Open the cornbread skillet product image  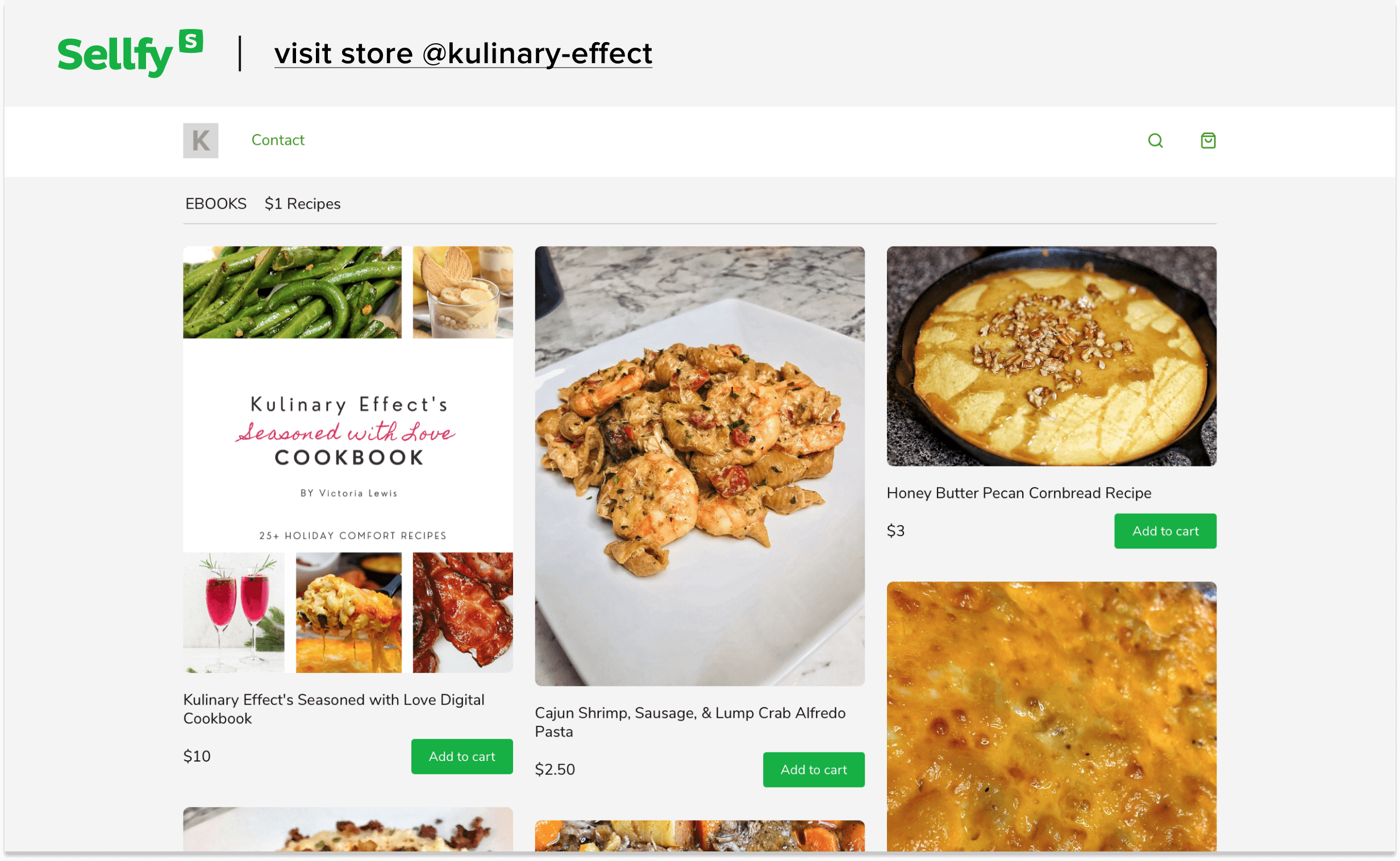1051,356
